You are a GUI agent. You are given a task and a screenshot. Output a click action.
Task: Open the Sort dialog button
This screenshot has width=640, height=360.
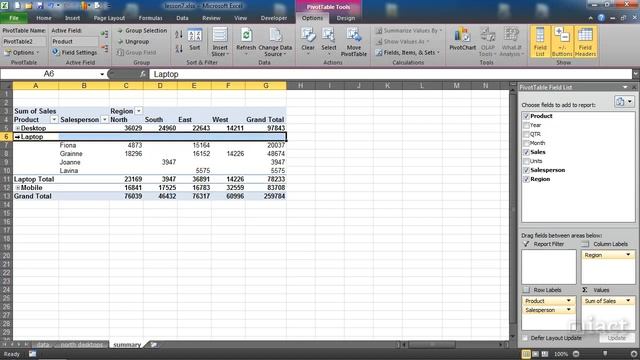(x=195, y=40)
